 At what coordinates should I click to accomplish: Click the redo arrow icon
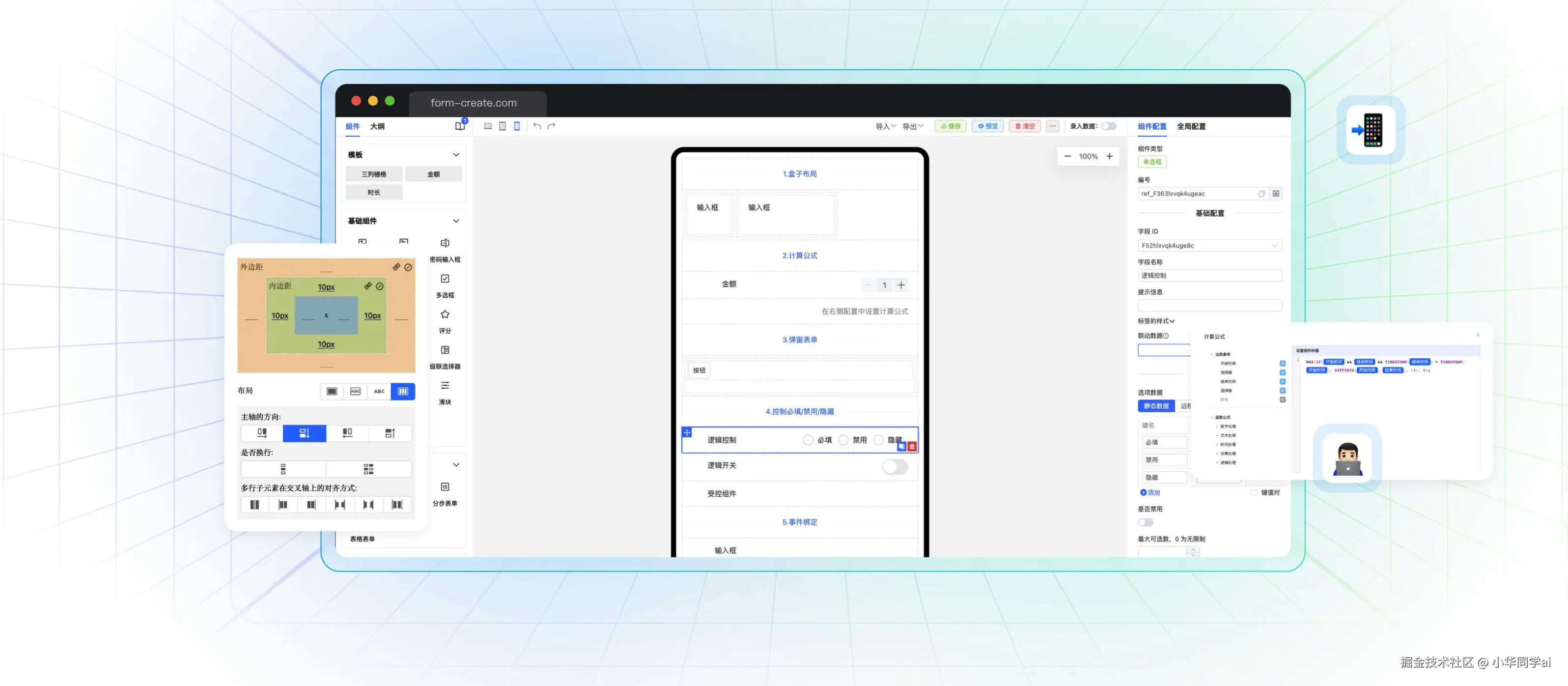tap(552, 126)
